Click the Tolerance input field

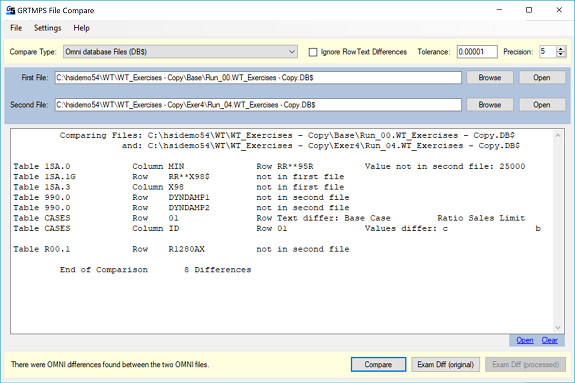click(x=477, y=52)
